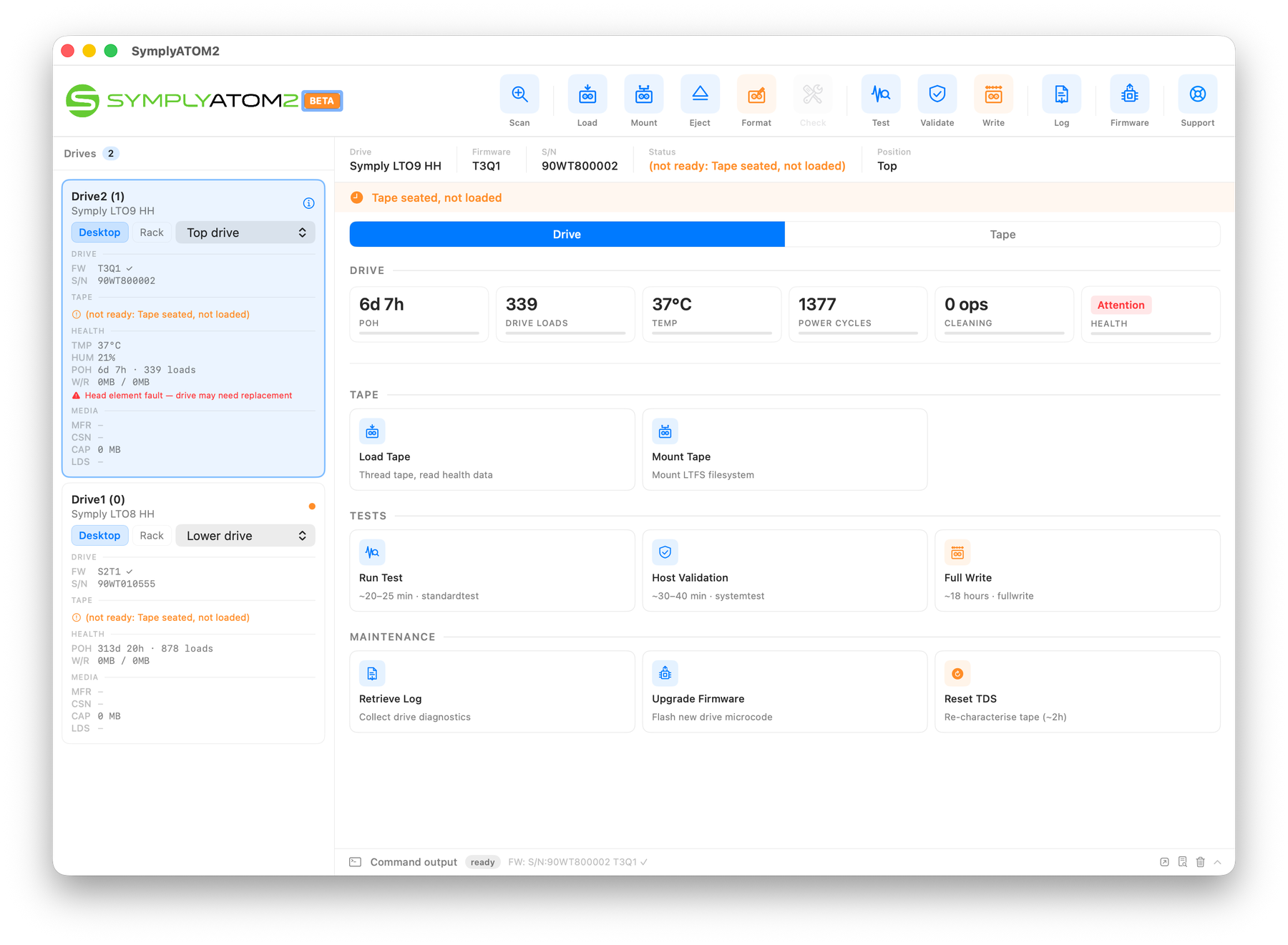This screenshot has width=1288, height=945.
Task: Click the Reset TDS orange icon
Action: pos(957,673)
